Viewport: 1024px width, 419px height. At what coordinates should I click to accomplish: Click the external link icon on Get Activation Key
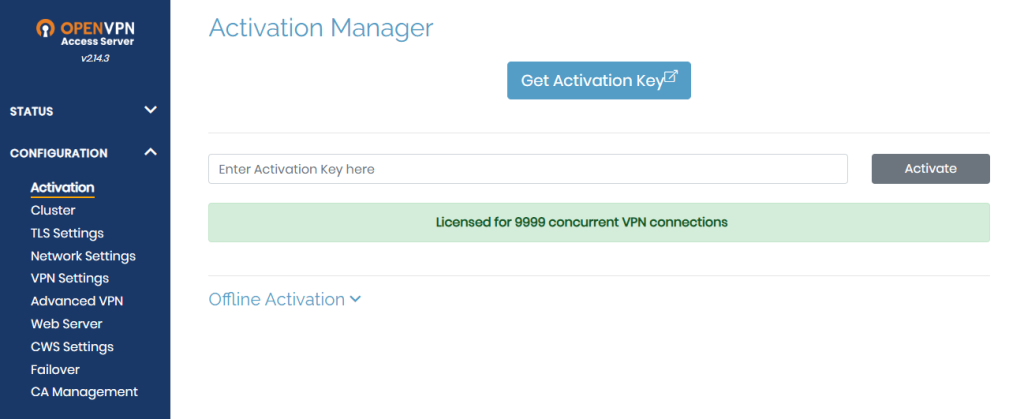point(672,78)
